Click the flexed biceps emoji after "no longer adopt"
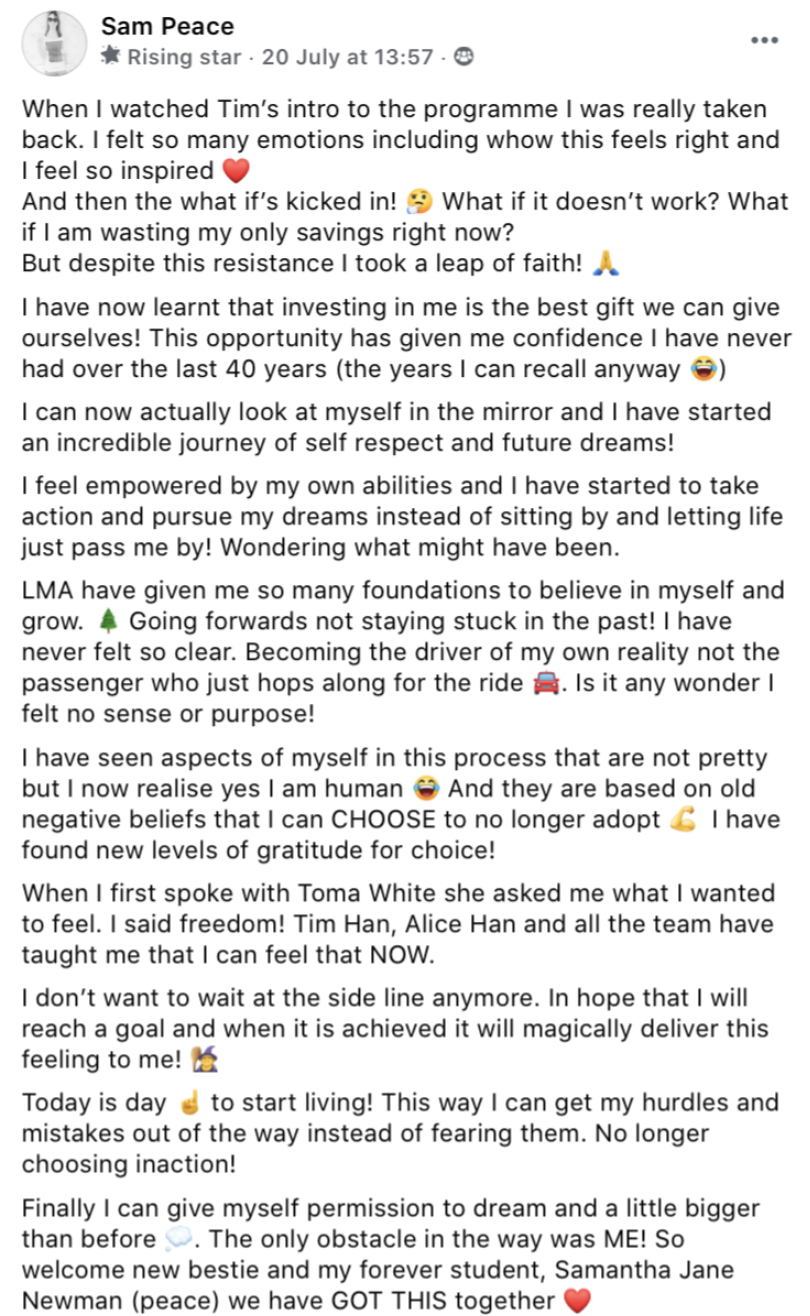The height and width of the screenshot is (1316, 810). [679, 820]
